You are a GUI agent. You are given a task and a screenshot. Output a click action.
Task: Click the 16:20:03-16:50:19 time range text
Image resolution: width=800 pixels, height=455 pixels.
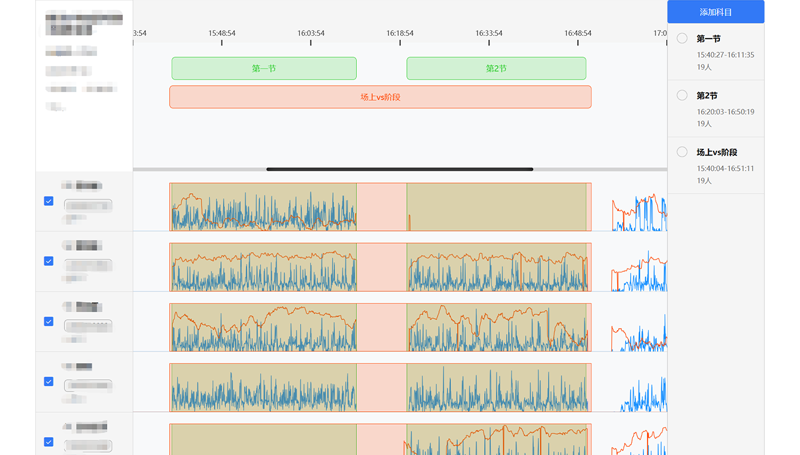pyautogui.click(x=725, y=112)
